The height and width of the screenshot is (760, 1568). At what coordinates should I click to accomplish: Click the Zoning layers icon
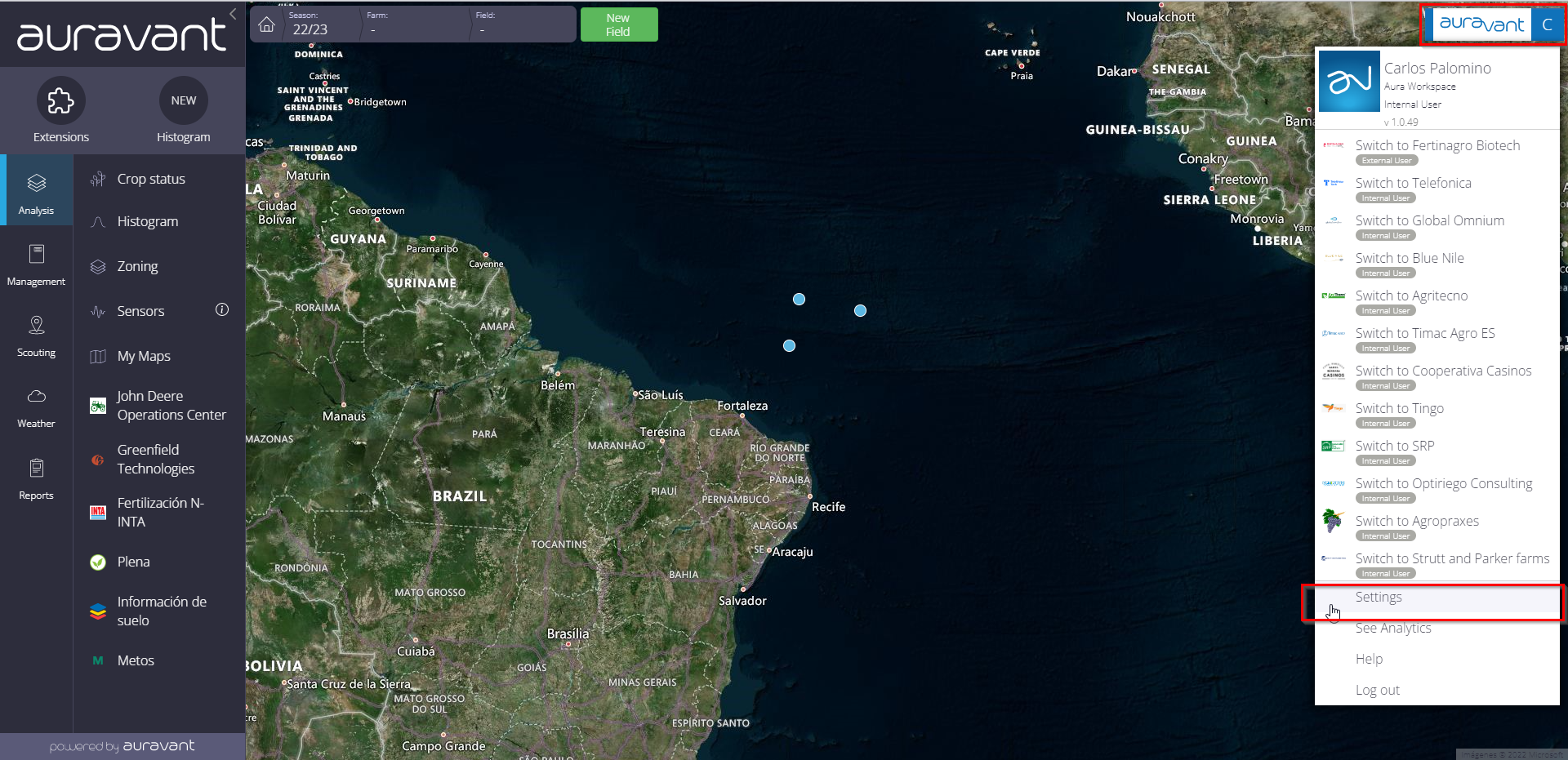[x=98, y=267]
